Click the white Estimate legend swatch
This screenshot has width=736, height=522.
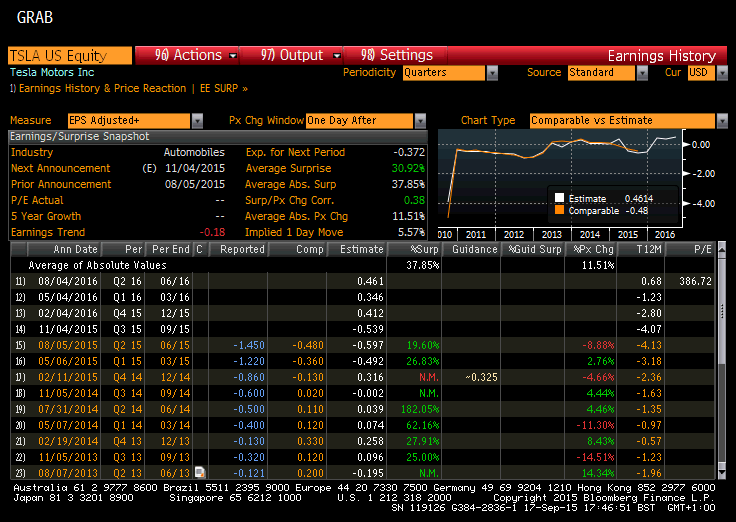click(x=559, y=198)
